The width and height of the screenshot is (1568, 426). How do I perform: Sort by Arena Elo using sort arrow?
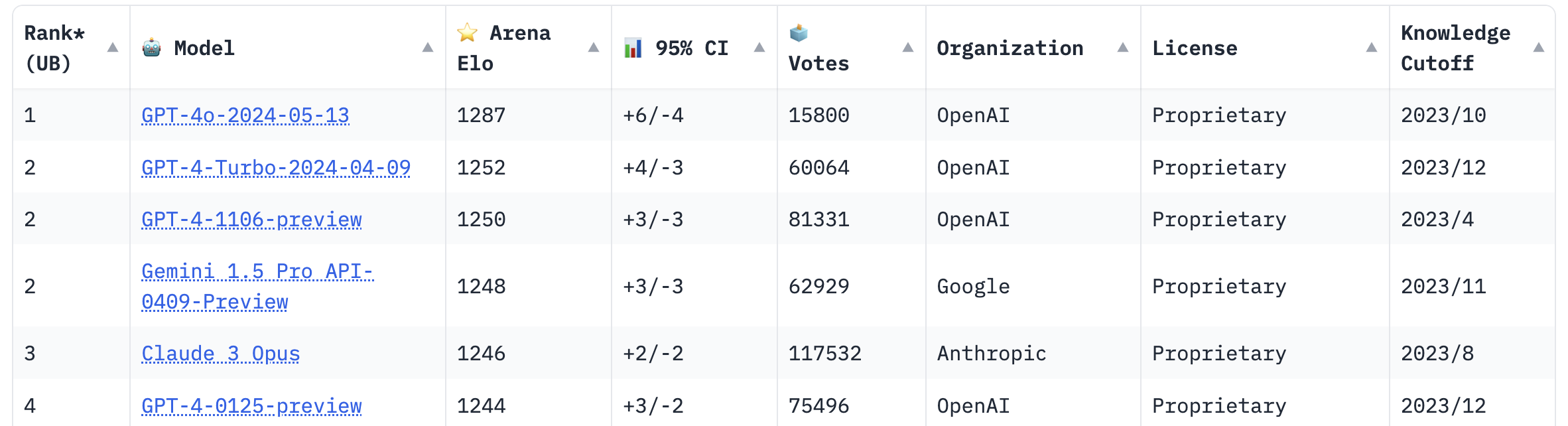594,47
